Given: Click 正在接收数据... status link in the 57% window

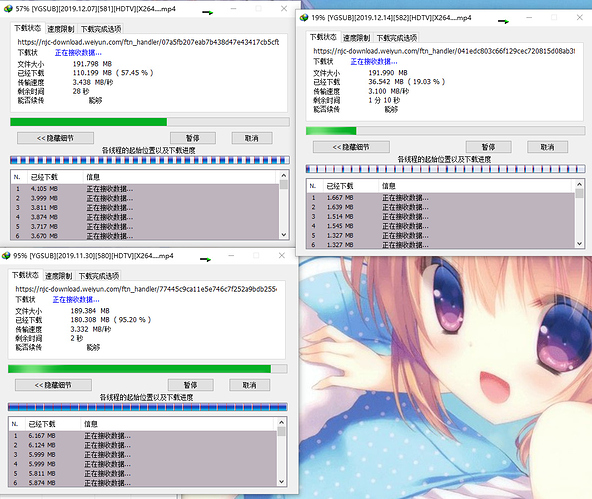Looking at the screenshot, I should (x=78, y=53).
